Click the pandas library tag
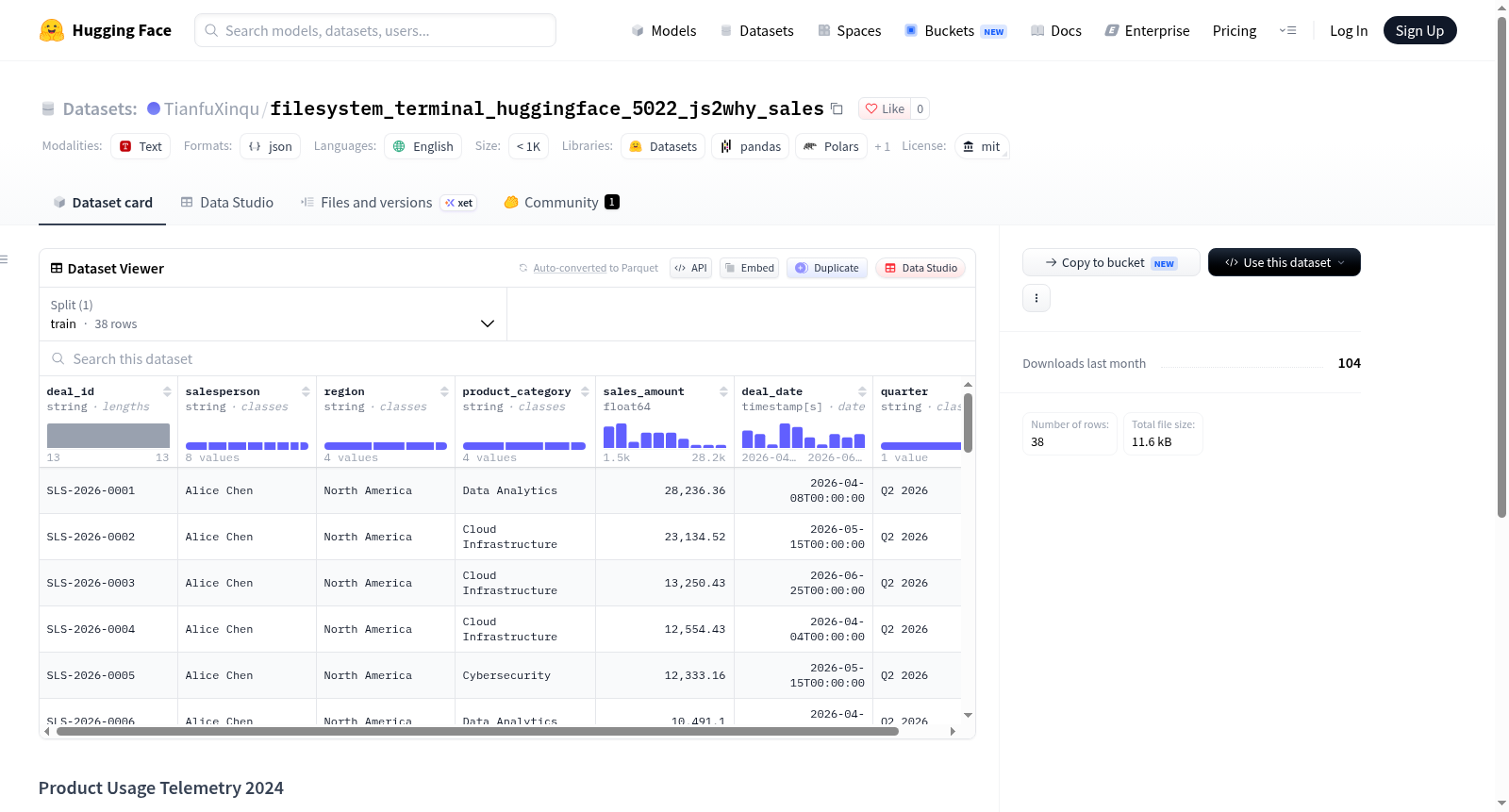Viewport: 1509px width, 812px height. [751, 146]
